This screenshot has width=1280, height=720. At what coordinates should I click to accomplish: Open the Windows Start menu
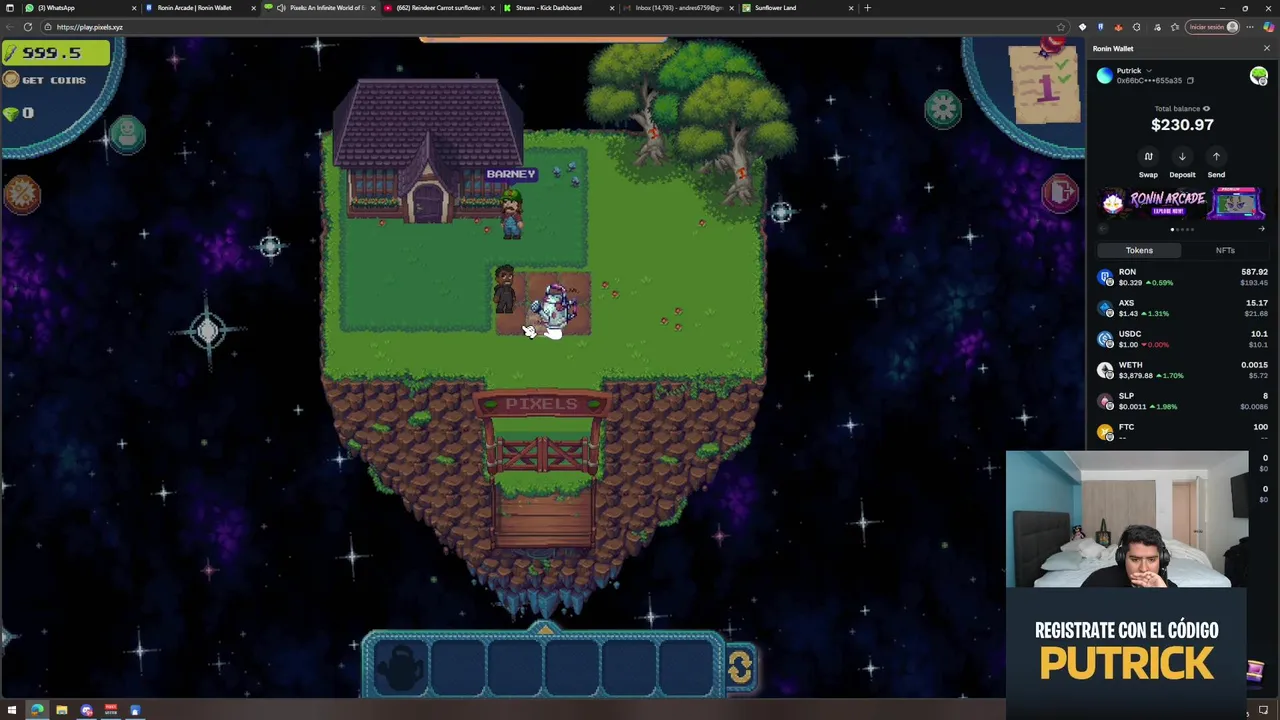click(x=12, y=711)
